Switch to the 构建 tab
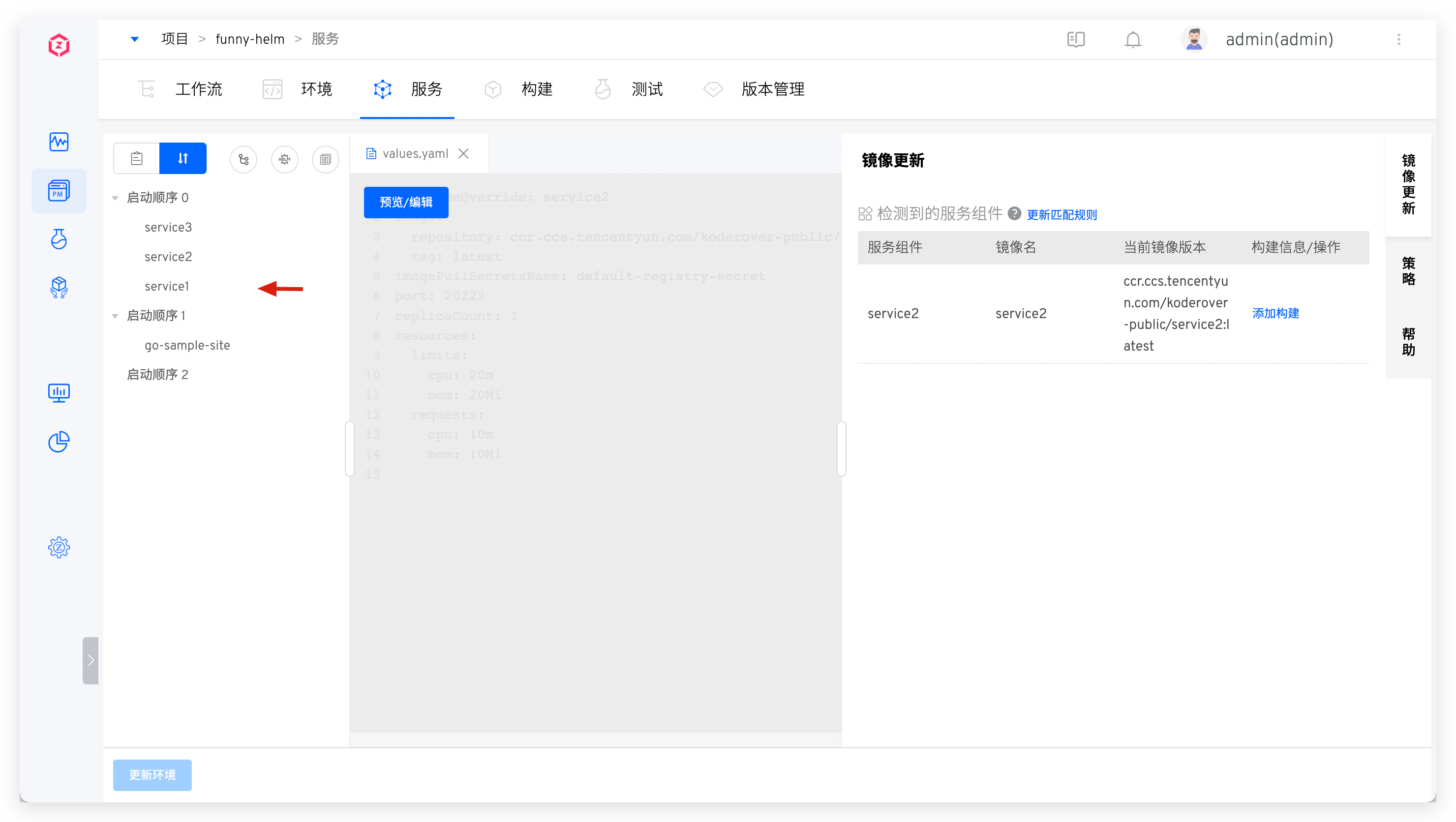The width and height of the screenshot is (1456, 822). (x=536, y=88)
